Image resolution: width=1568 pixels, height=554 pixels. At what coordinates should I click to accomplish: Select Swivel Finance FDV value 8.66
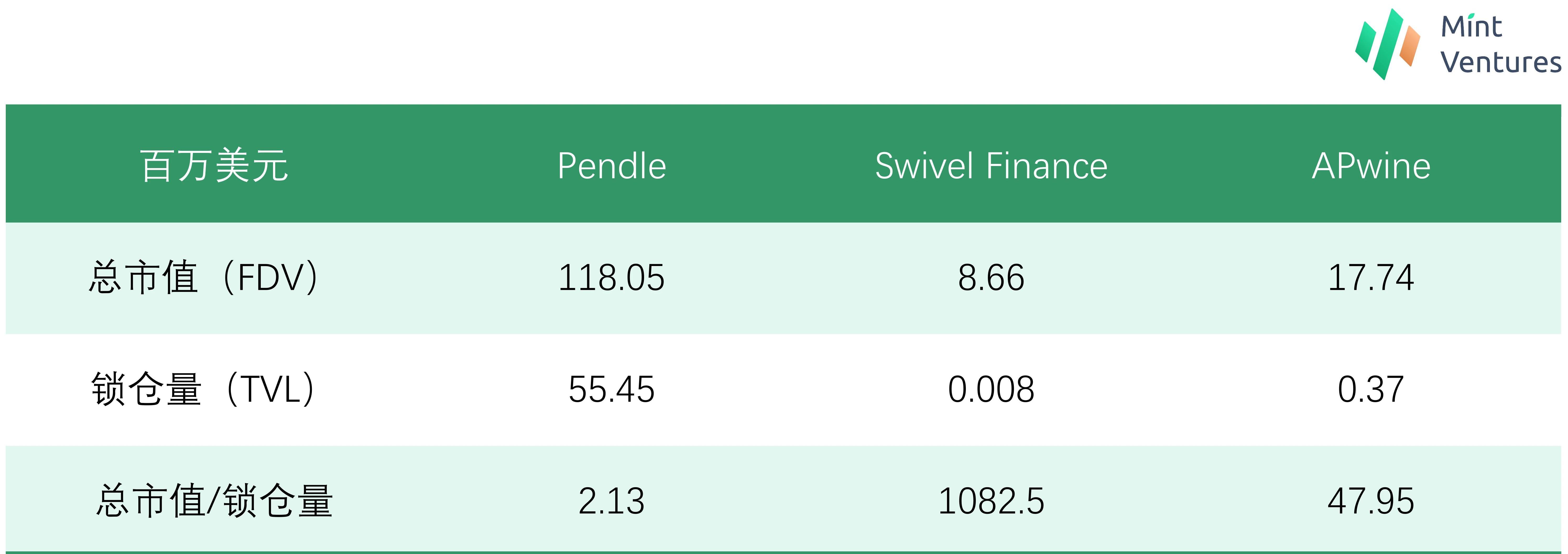coord(991,278)
